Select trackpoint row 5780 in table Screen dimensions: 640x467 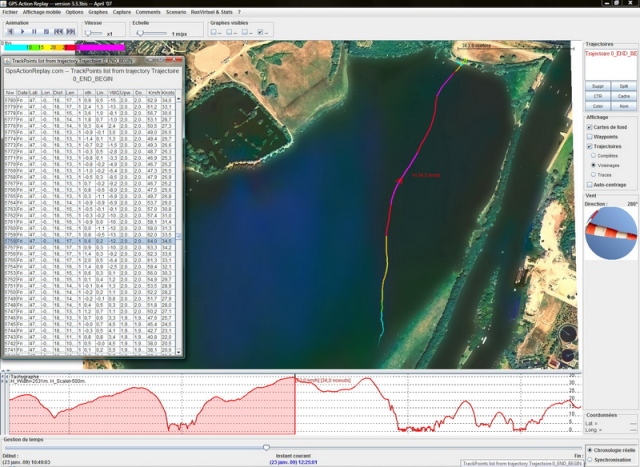[x=89, y=100]
